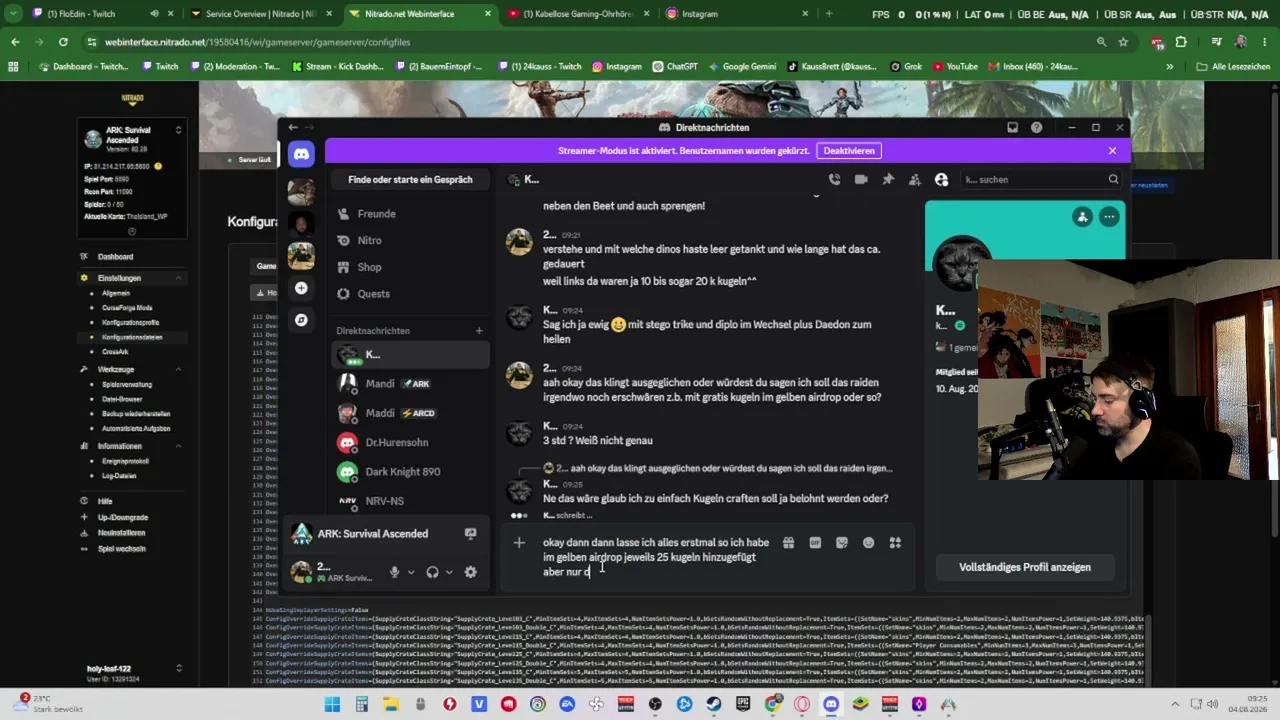Image resolution: width=1280 pixels, height=720 pixels.
Task: Add friends to the direct message
Action: [914, 180]
